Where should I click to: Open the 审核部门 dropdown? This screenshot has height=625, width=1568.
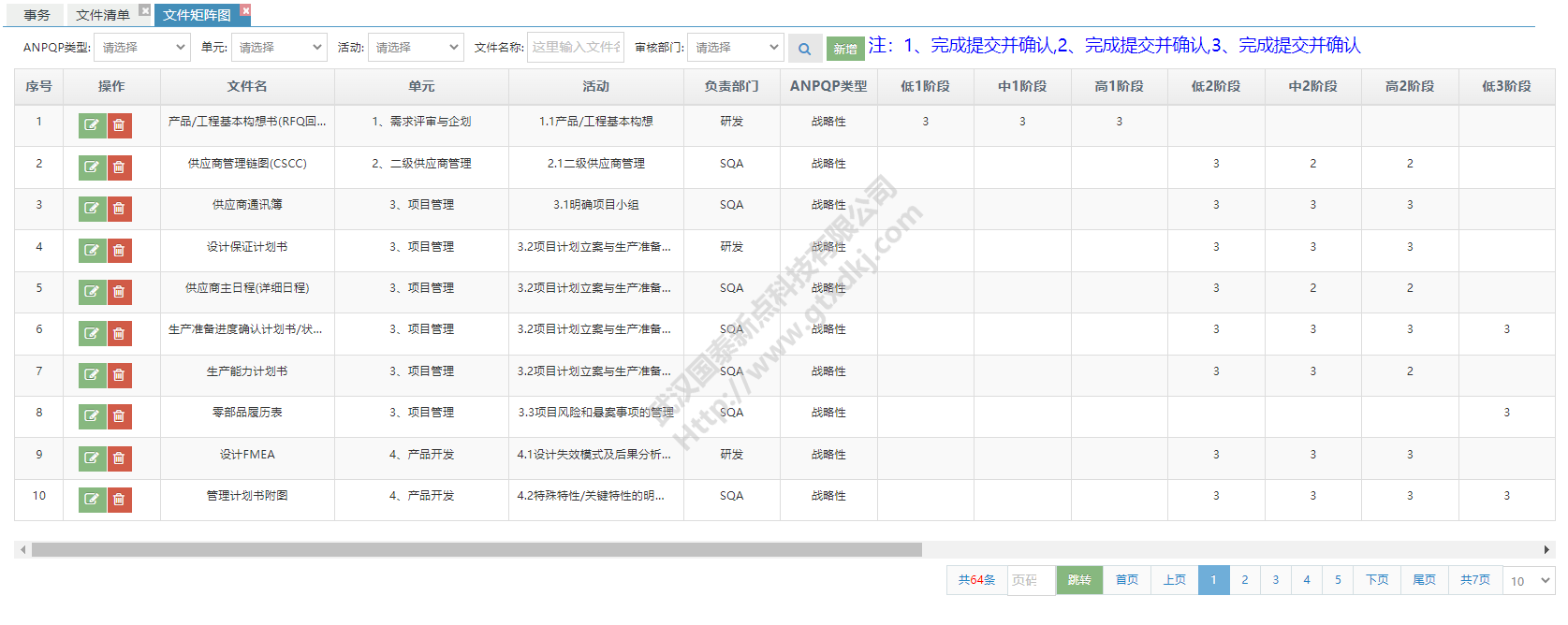736,47
